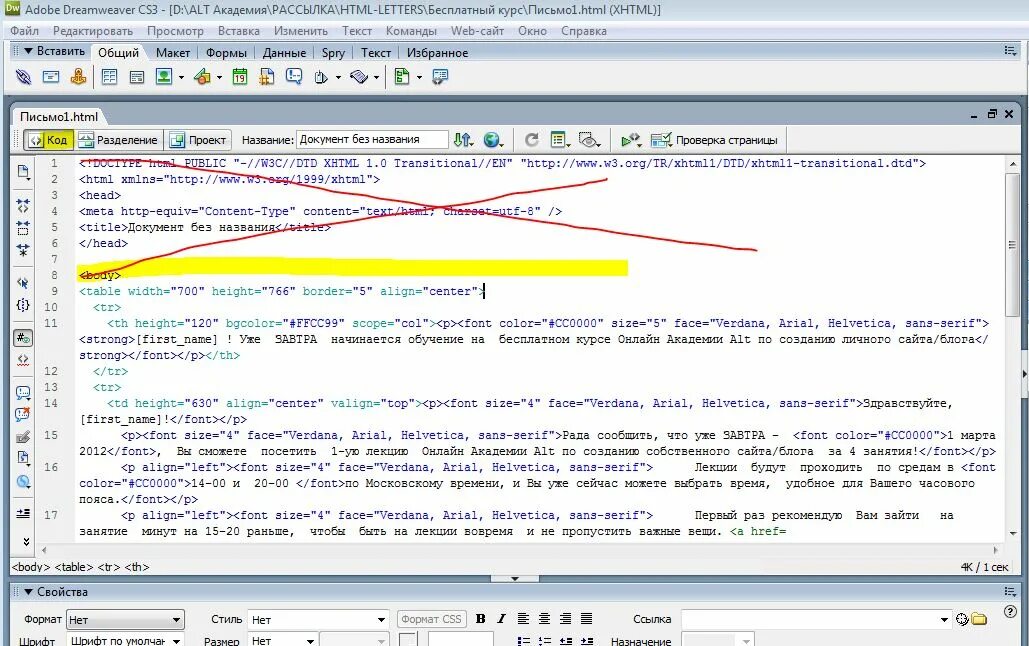Open the Стиль dropdown
Viewport: 1029px width, 646px height.
(319, 620)
